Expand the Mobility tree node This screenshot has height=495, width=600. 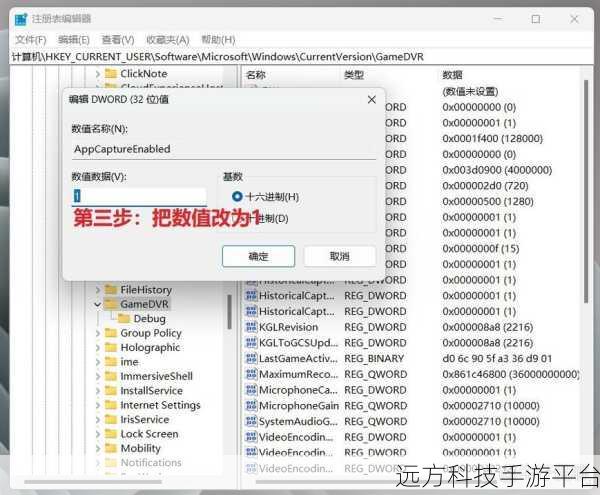point(98,448)
